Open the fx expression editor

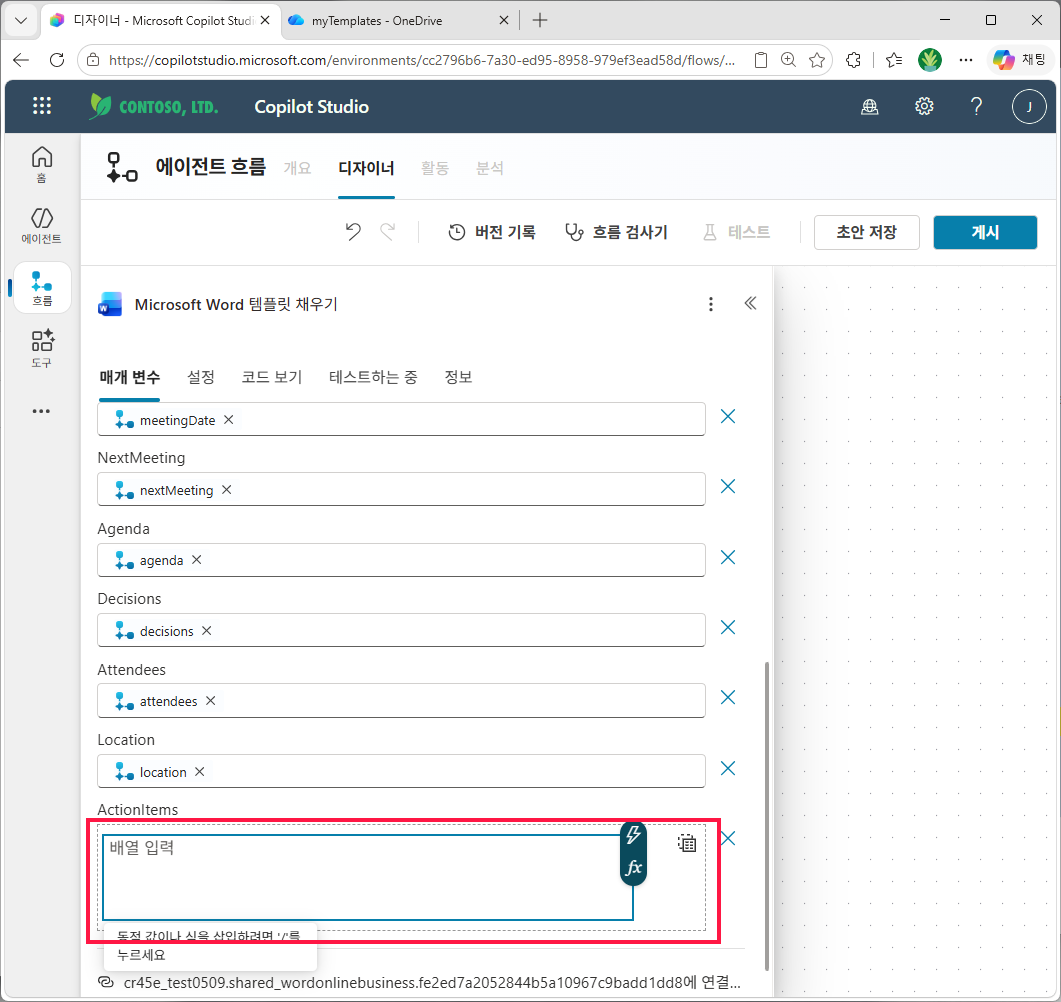pyautogui.click(x=633, y=867)
